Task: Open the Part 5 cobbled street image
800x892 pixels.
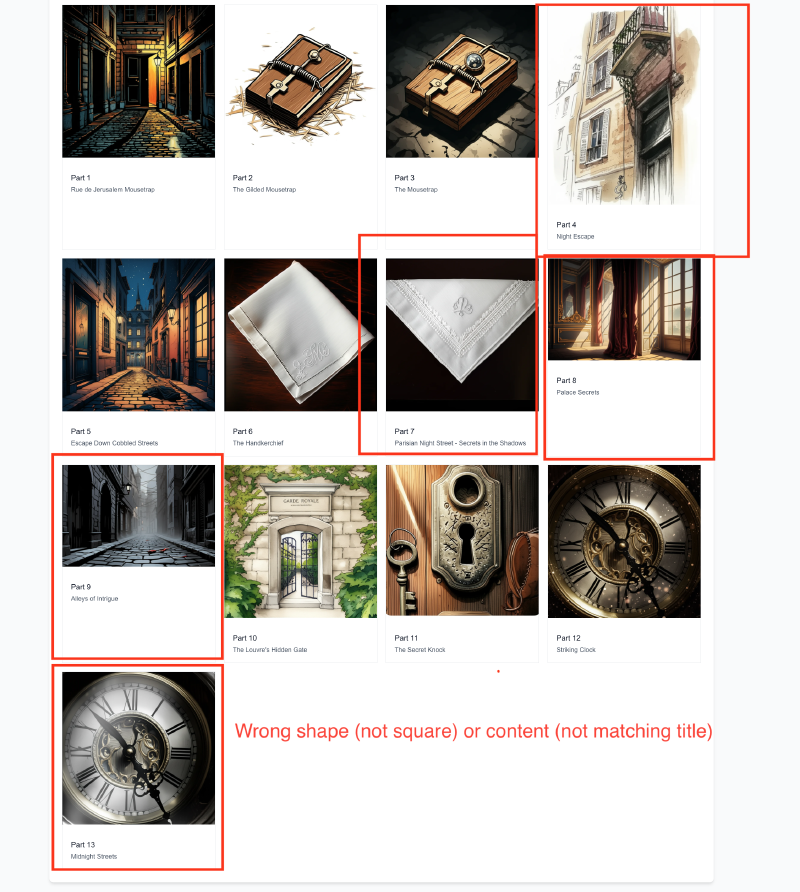Action: (x=138, y=334)
